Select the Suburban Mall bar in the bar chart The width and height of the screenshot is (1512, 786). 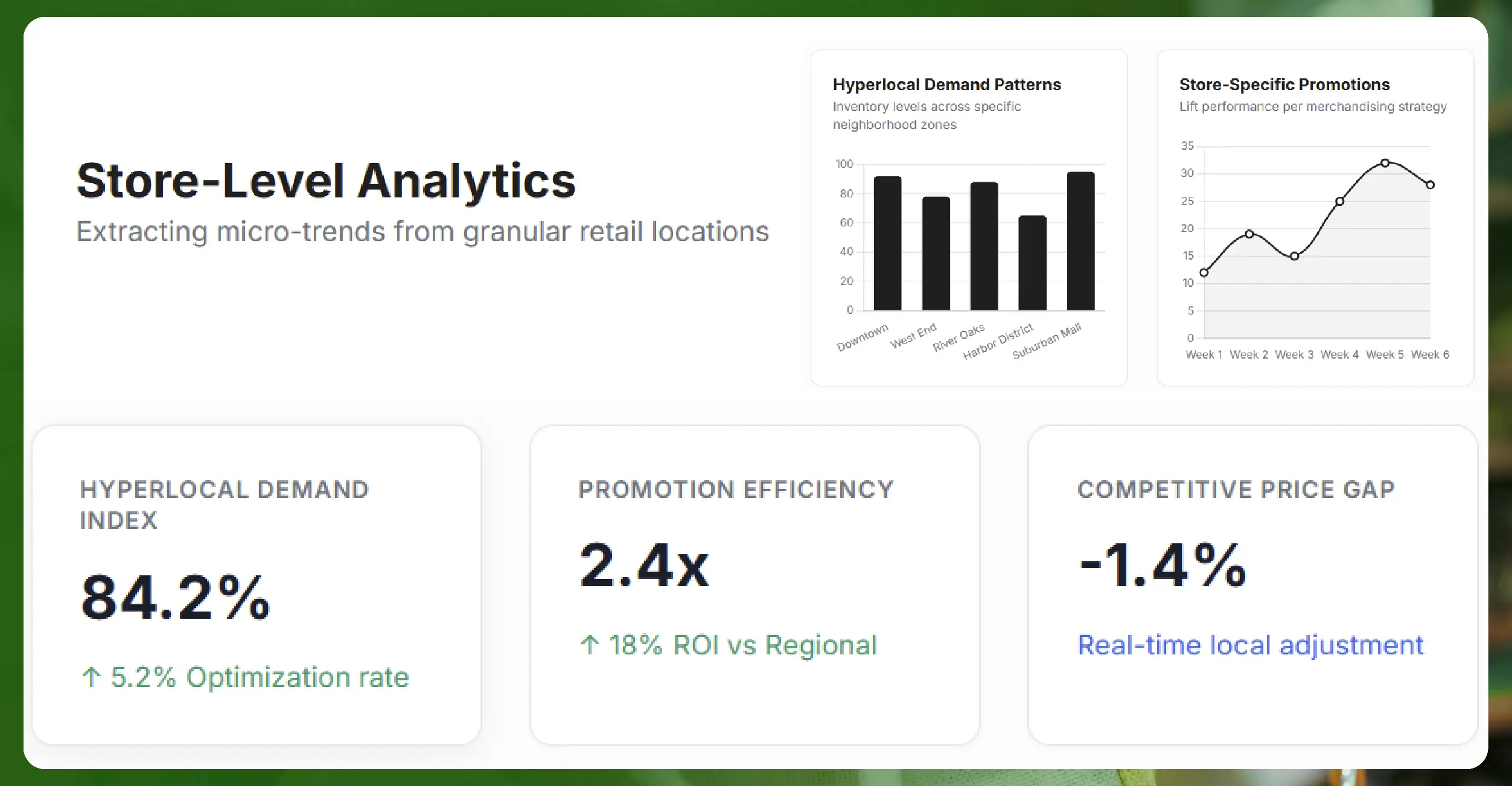[1080, 241]
